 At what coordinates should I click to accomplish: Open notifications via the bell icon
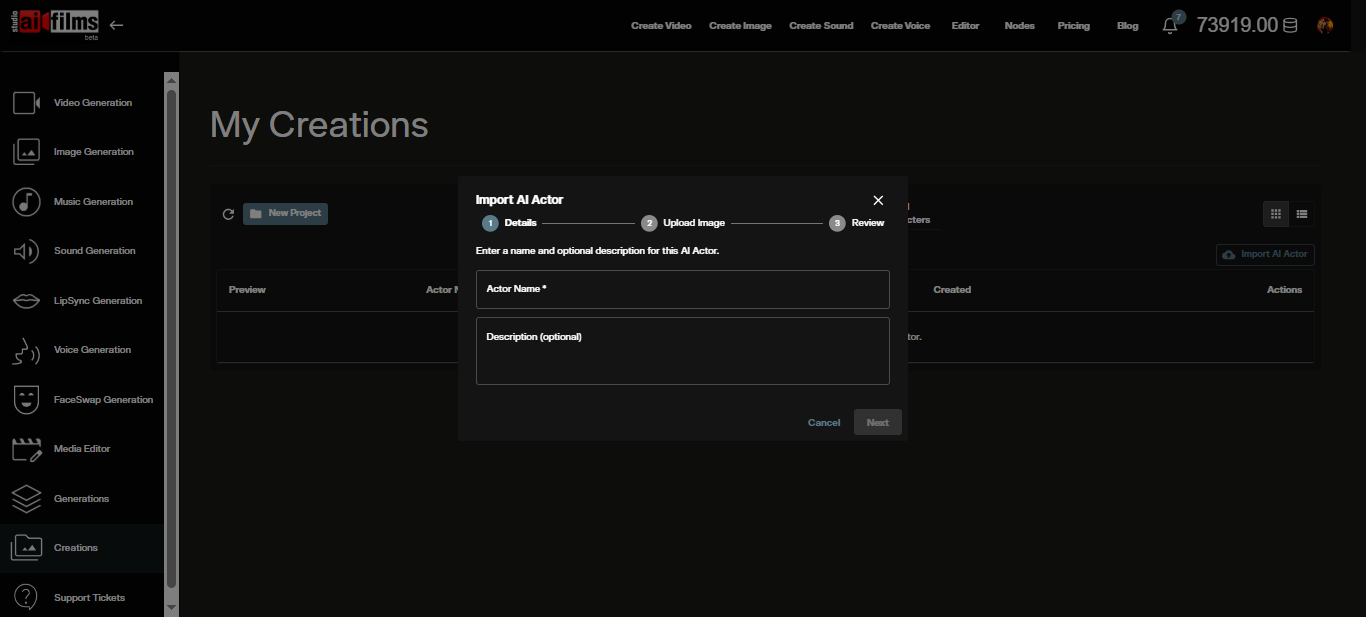[x=1169, y=25]
